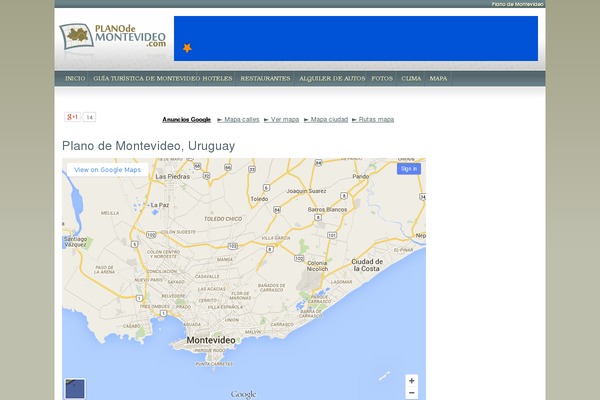This screenshot has width=600, height=400.
Task: Click the Plano de Montevideo, Uruguay heading
Action: pyautogui.click(x=148, y=146)
